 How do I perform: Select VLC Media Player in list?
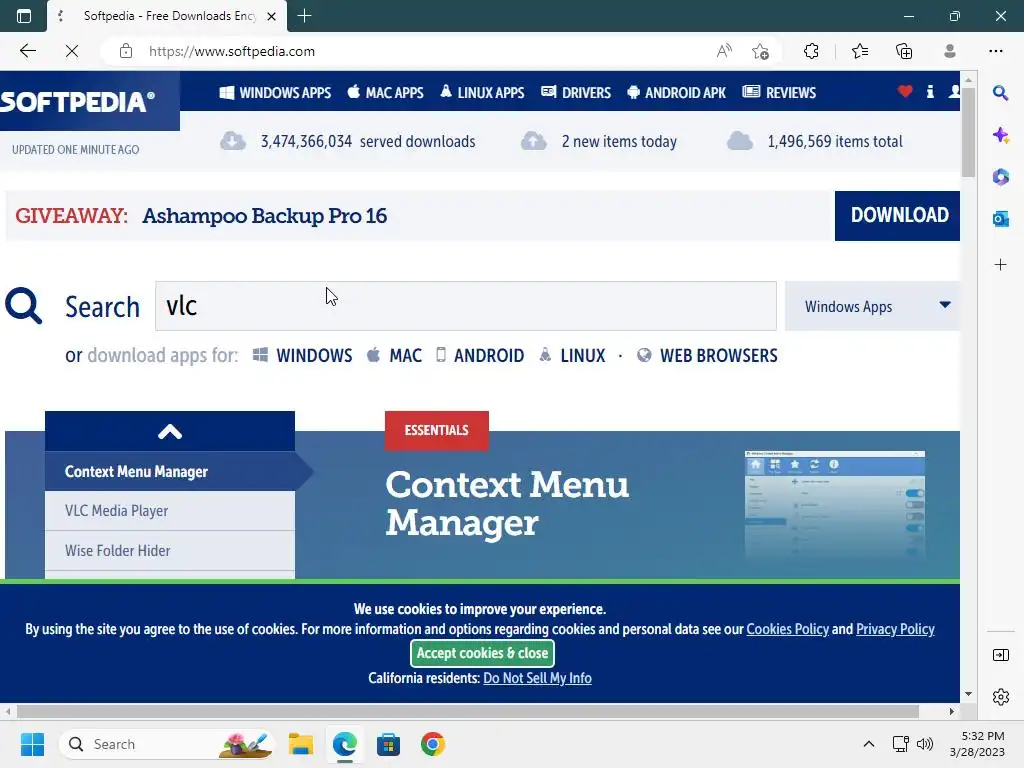[170, 511]
